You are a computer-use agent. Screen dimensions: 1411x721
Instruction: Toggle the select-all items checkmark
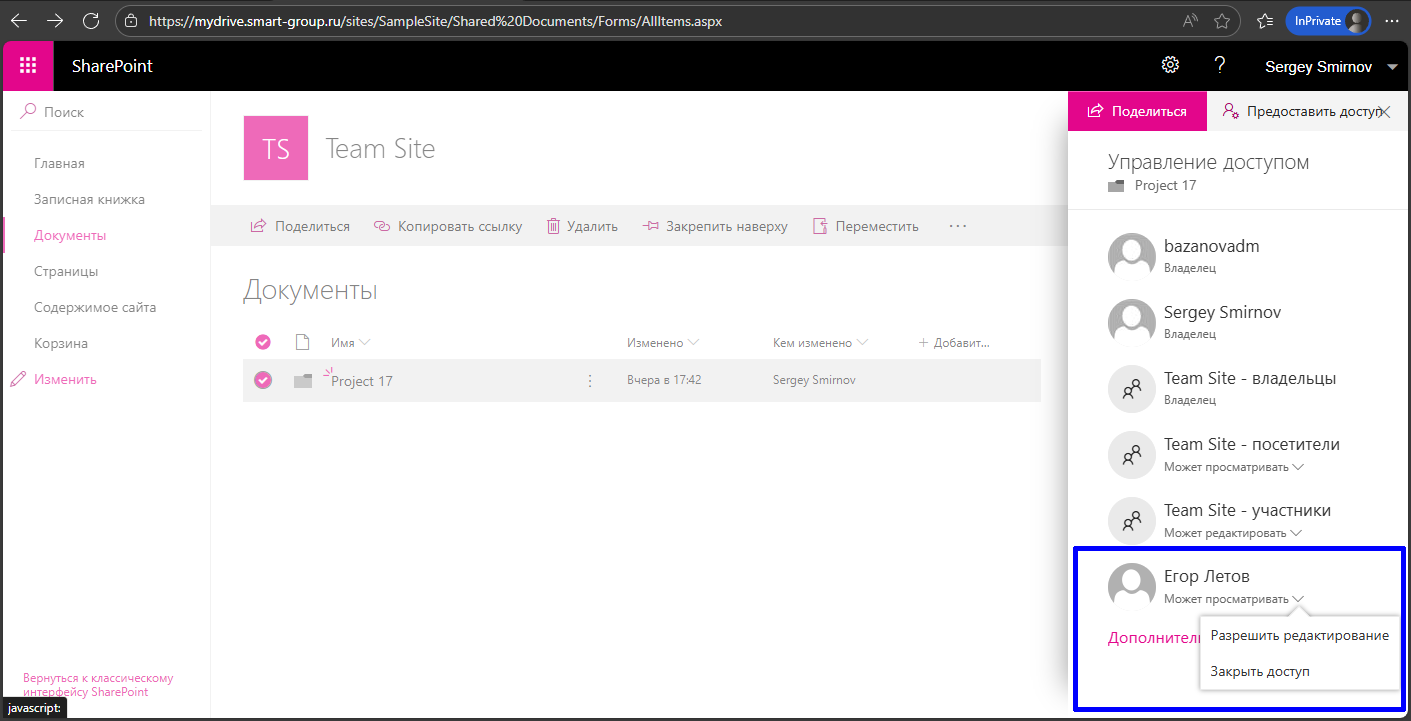coord(263,343)
